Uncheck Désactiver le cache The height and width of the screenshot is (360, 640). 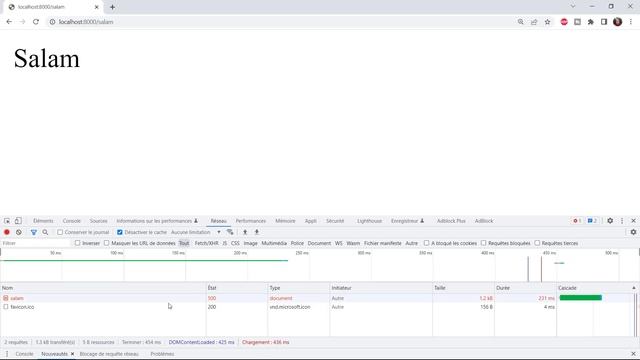(120, 232)
